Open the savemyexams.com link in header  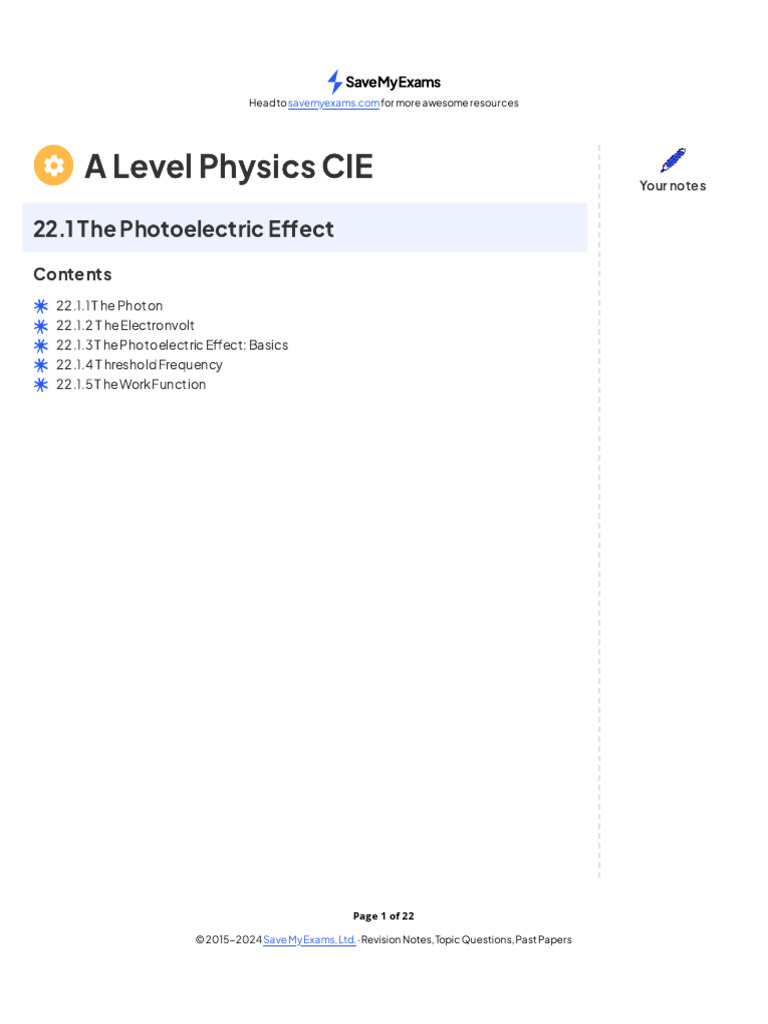point(333,103)
